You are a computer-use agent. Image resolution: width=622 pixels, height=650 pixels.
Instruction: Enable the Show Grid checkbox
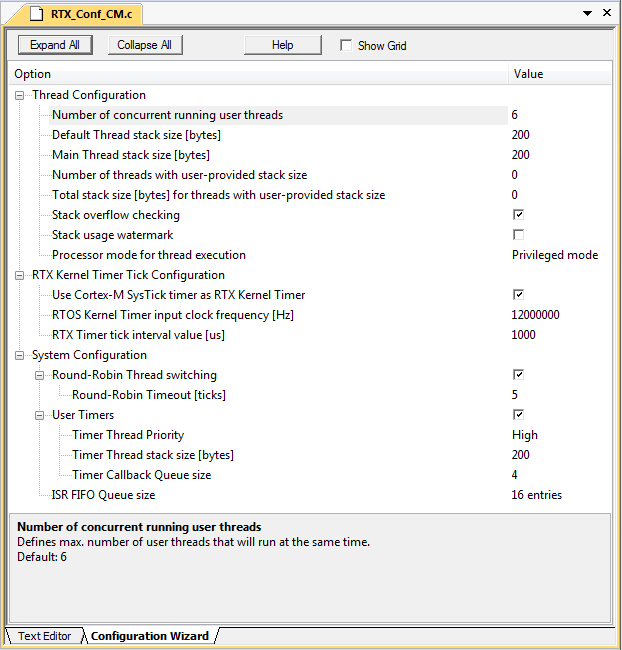[x=346, y=46]
